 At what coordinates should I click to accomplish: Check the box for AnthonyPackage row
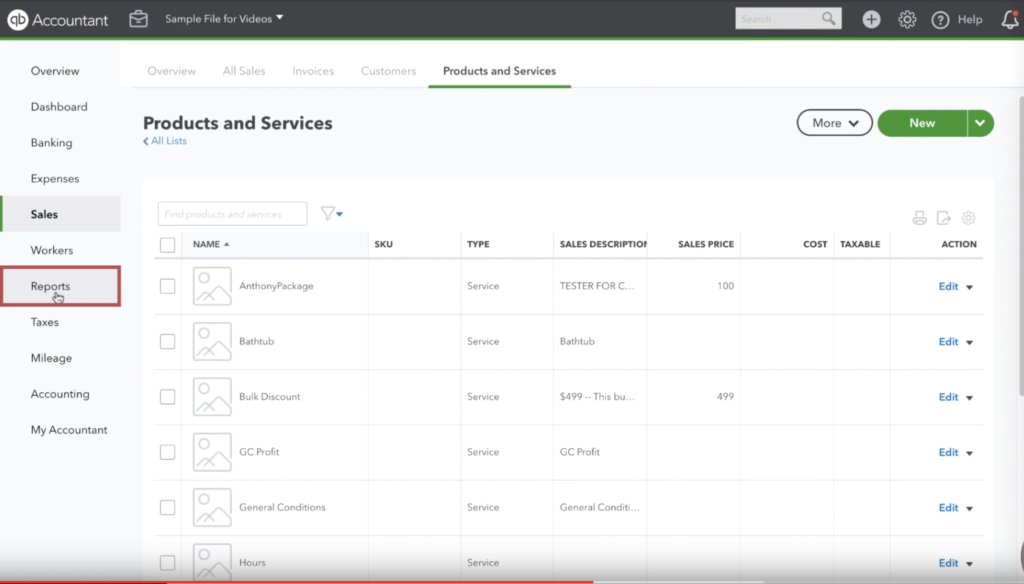(x=167, y=286)
